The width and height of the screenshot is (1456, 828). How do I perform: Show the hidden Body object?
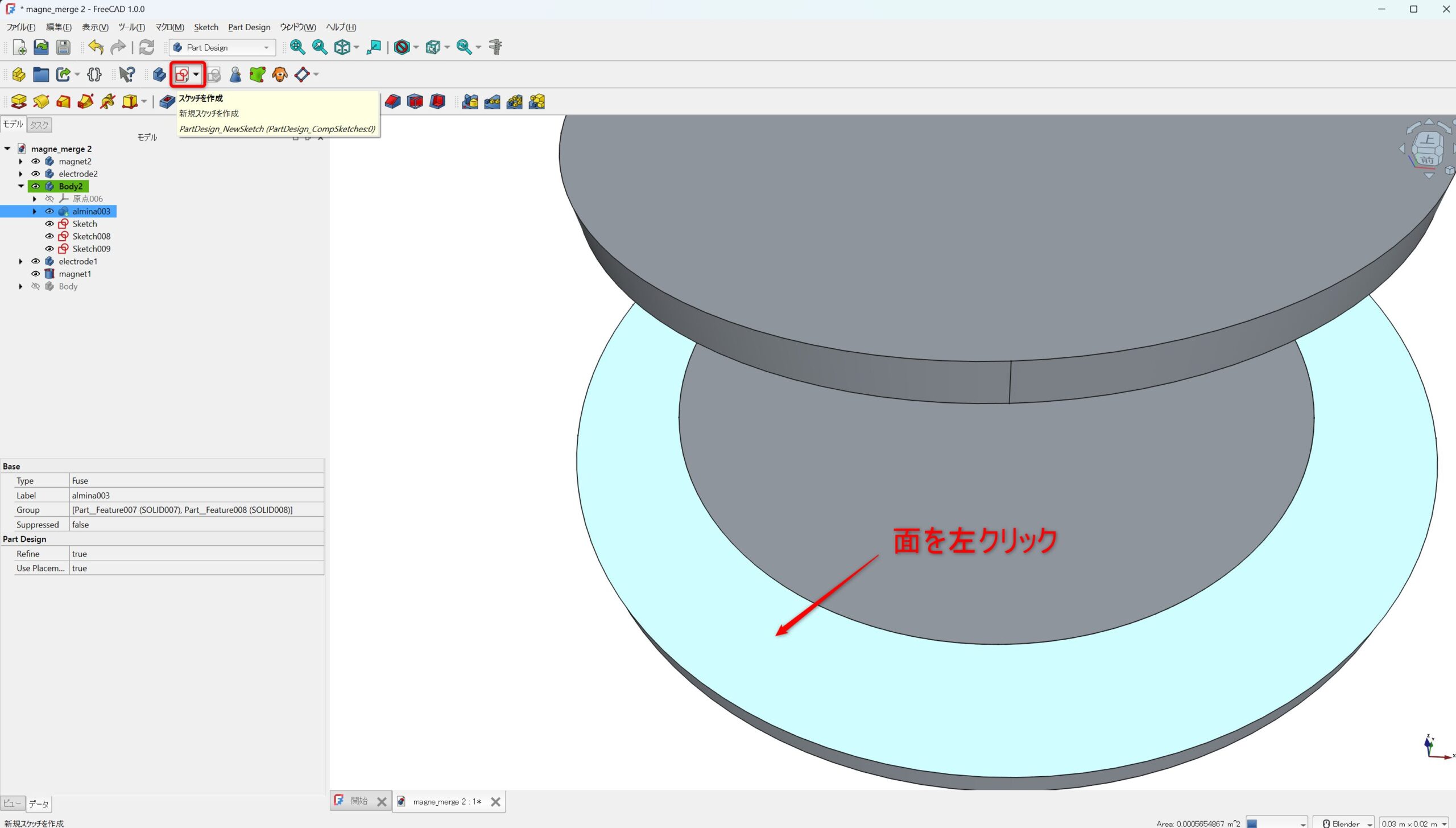(35, 287)
